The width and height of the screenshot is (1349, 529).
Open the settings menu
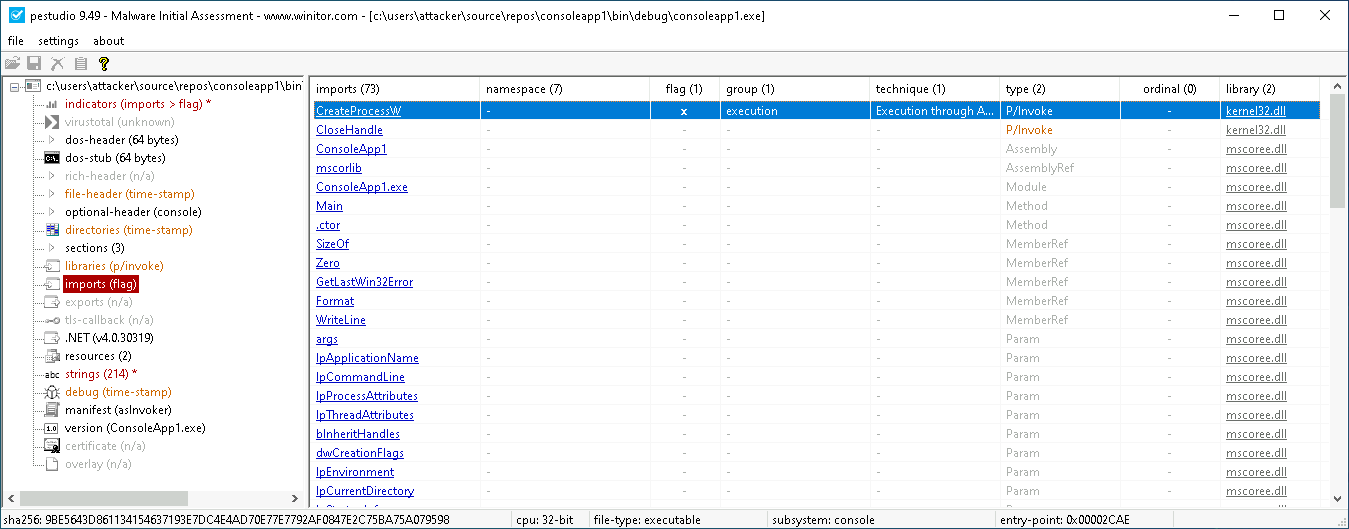(58, 41)
